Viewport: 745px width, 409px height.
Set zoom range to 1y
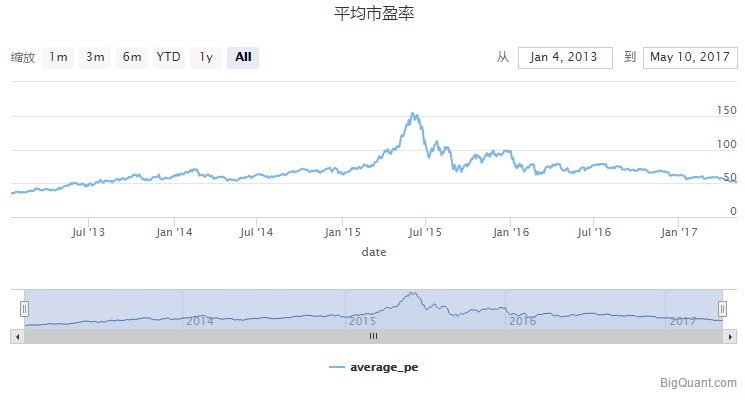[206, 57]
